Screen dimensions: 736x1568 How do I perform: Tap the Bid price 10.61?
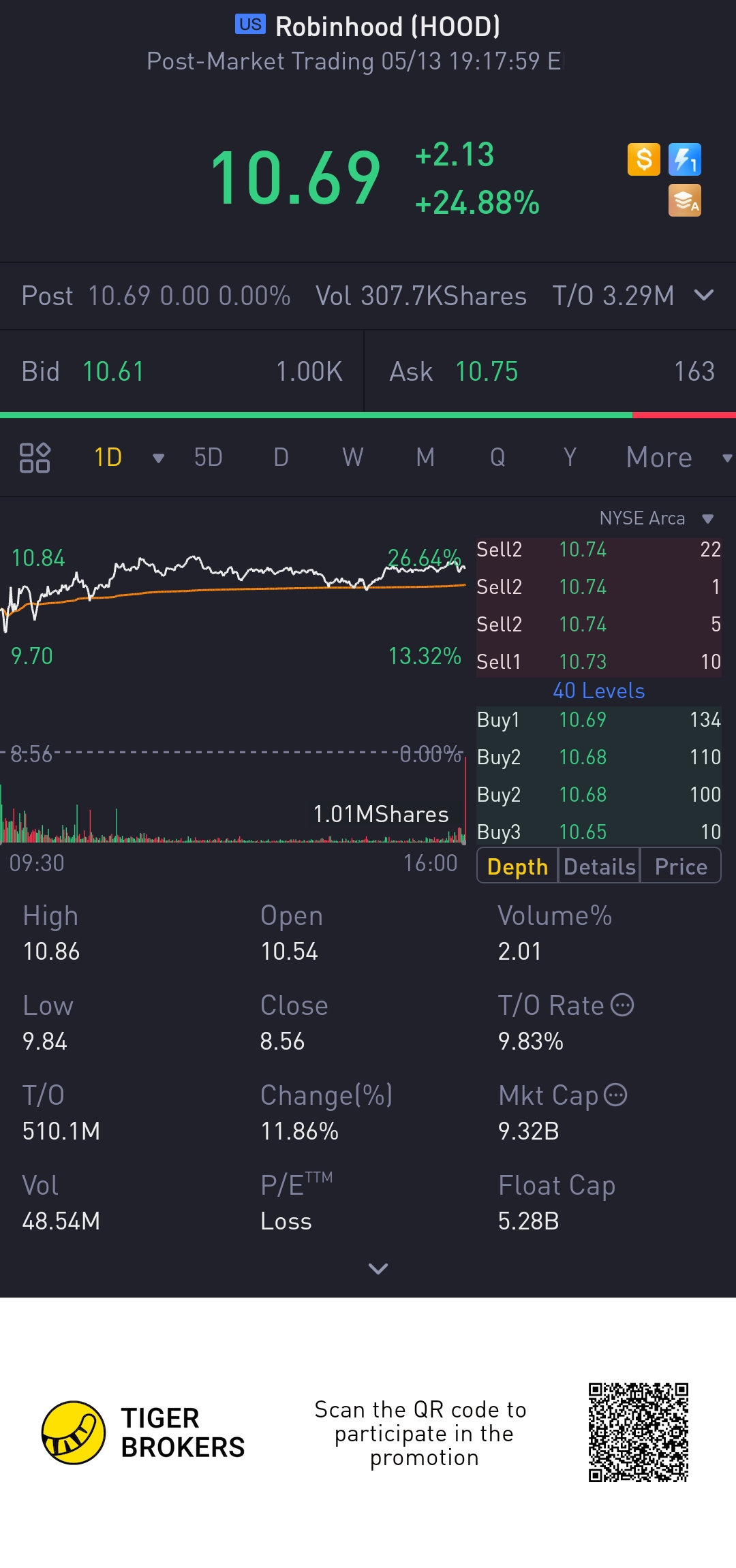(x=113, y=371)
